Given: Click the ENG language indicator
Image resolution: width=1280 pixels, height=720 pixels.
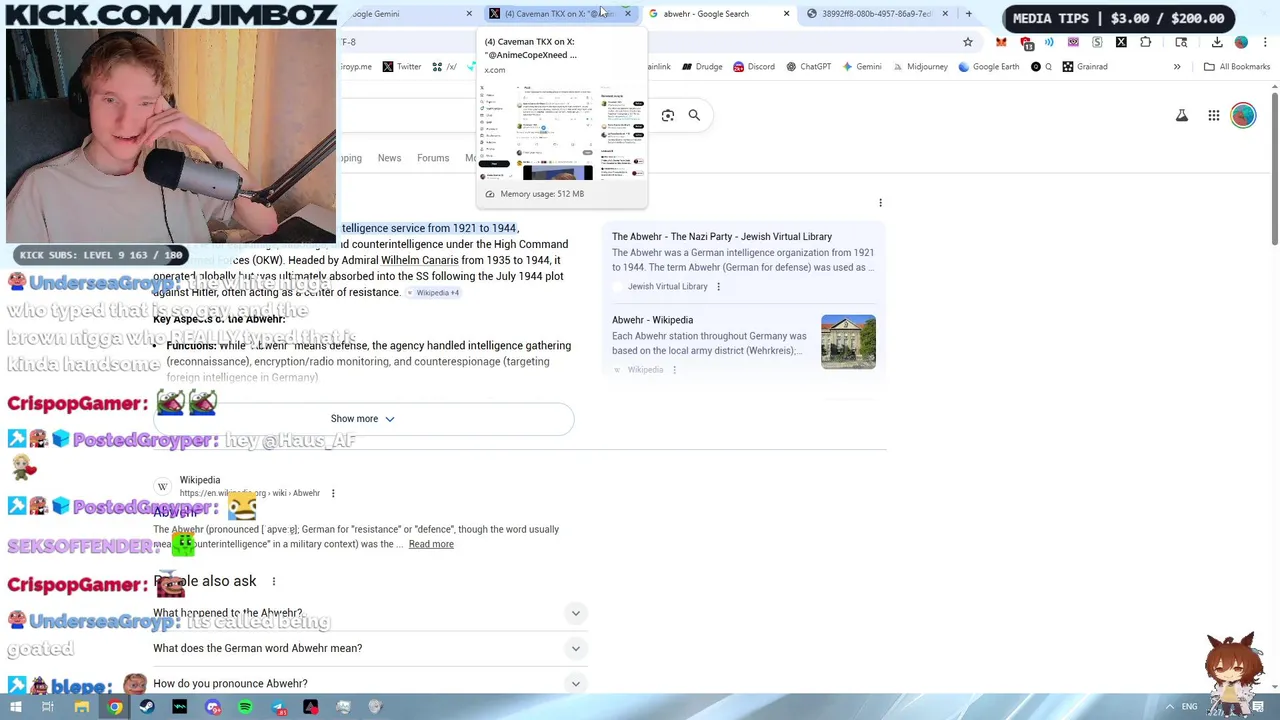Looking at the screenshot, I should 1189,707.
